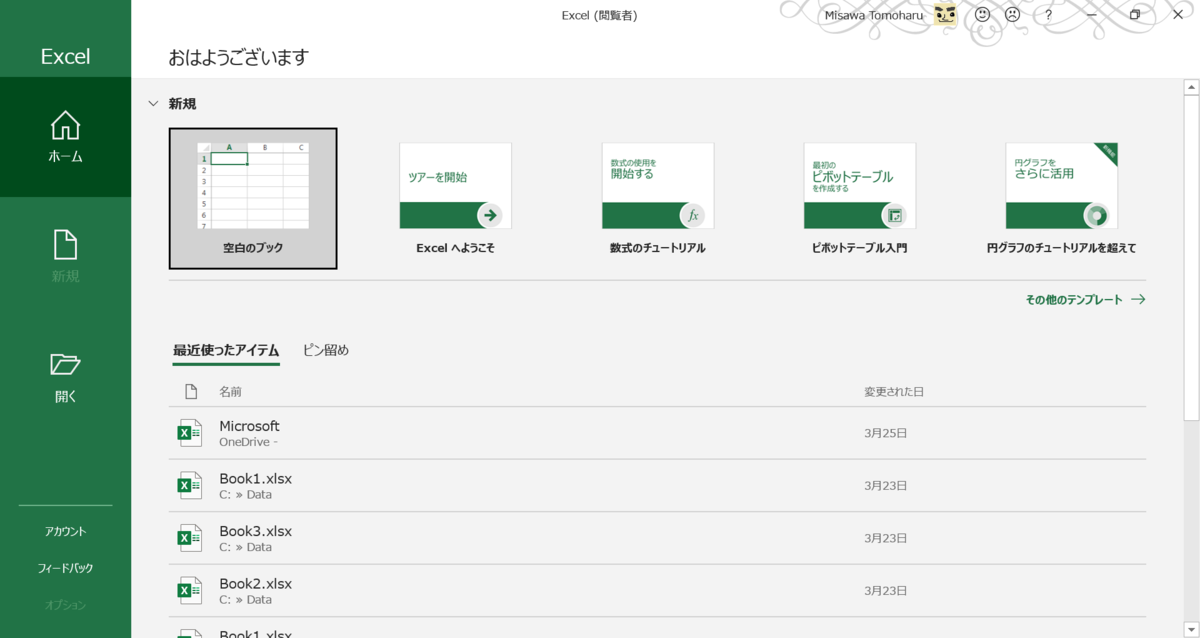Create a 空白のブック blank workbook
Image resolution: width=1200 pixels, height=638 pixels.
(x=253, y=199)
